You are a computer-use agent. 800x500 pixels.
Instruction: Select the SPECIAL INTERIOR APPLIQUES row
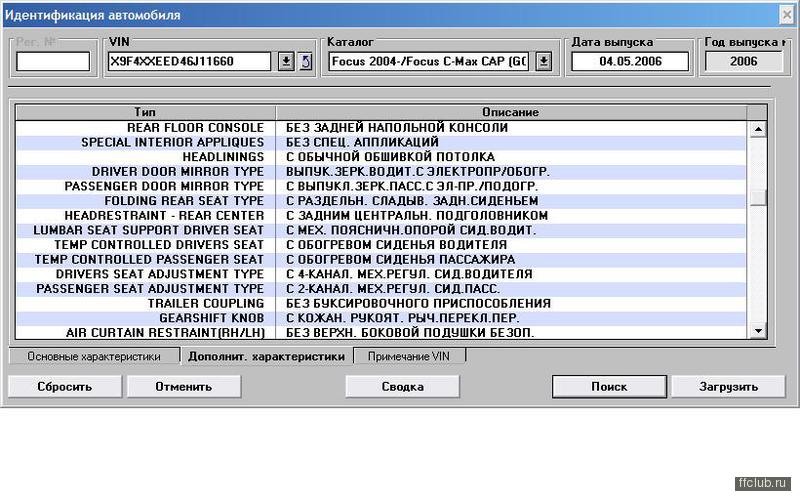click(x=381, y=142)
